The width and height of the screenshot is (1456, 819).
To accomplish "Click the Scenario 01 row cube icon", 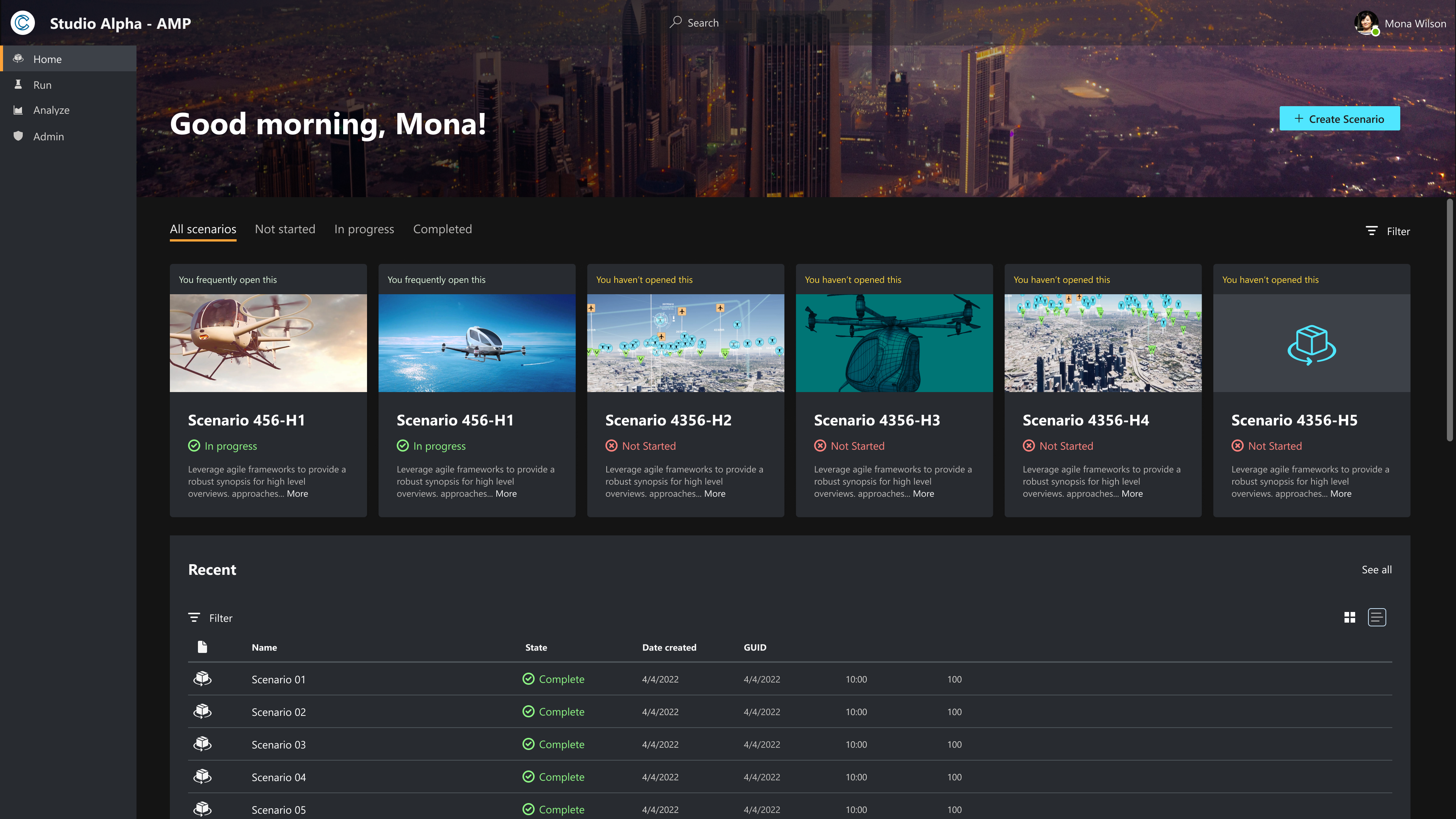I will [202, 678].
